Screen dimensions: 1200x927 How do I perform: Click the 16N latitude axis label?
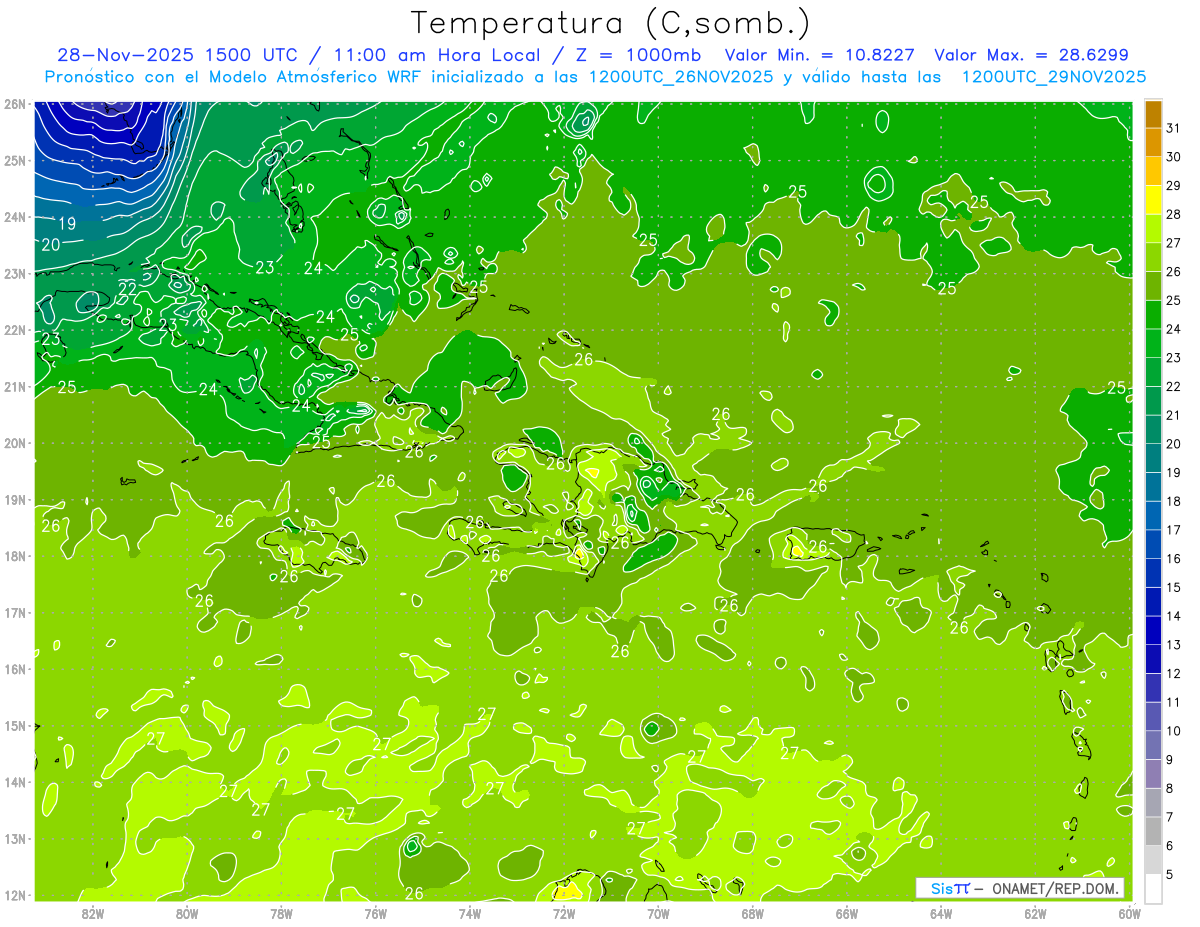(x=15, y=669)
